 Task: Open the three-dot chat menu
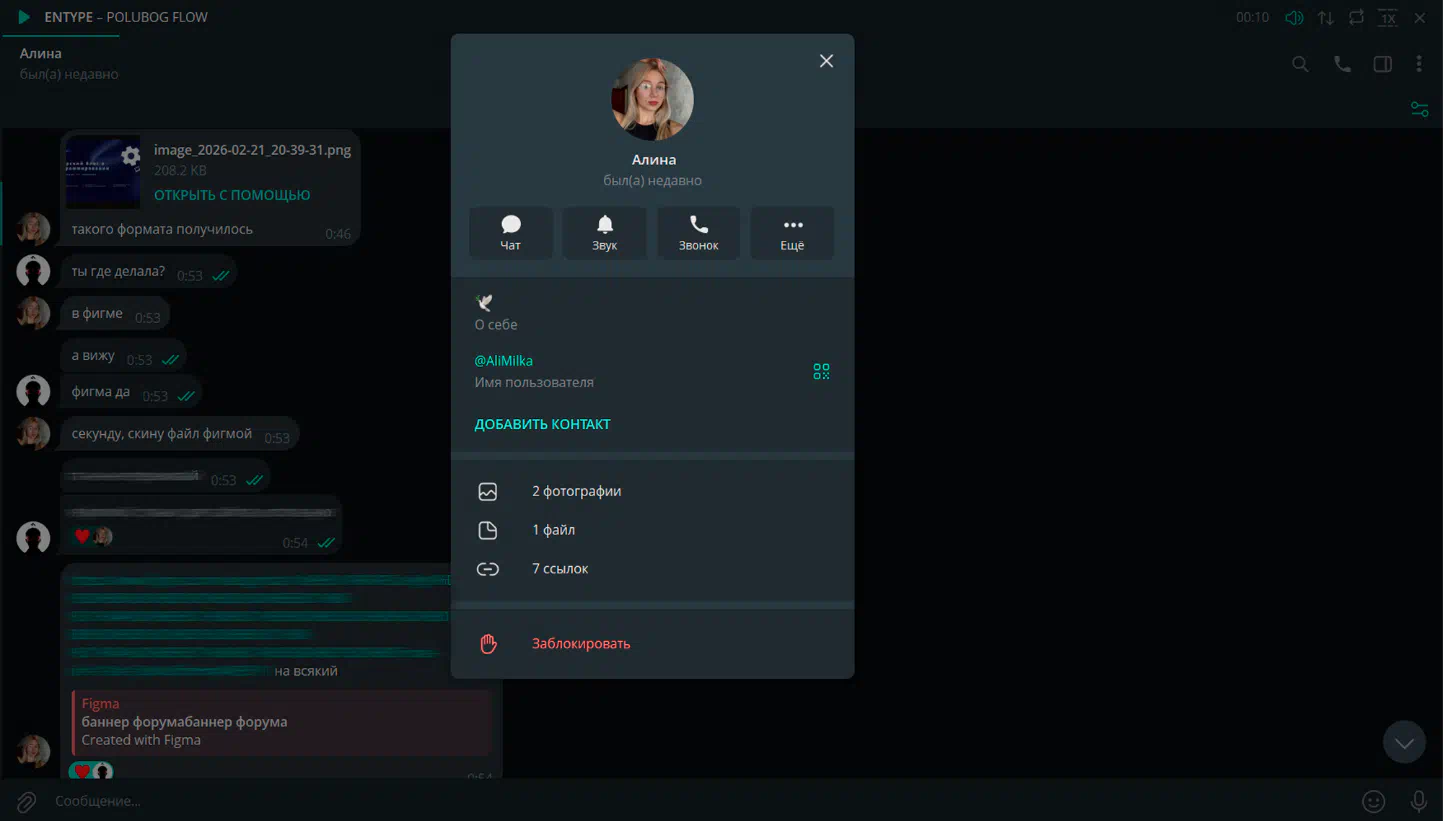1419,64
